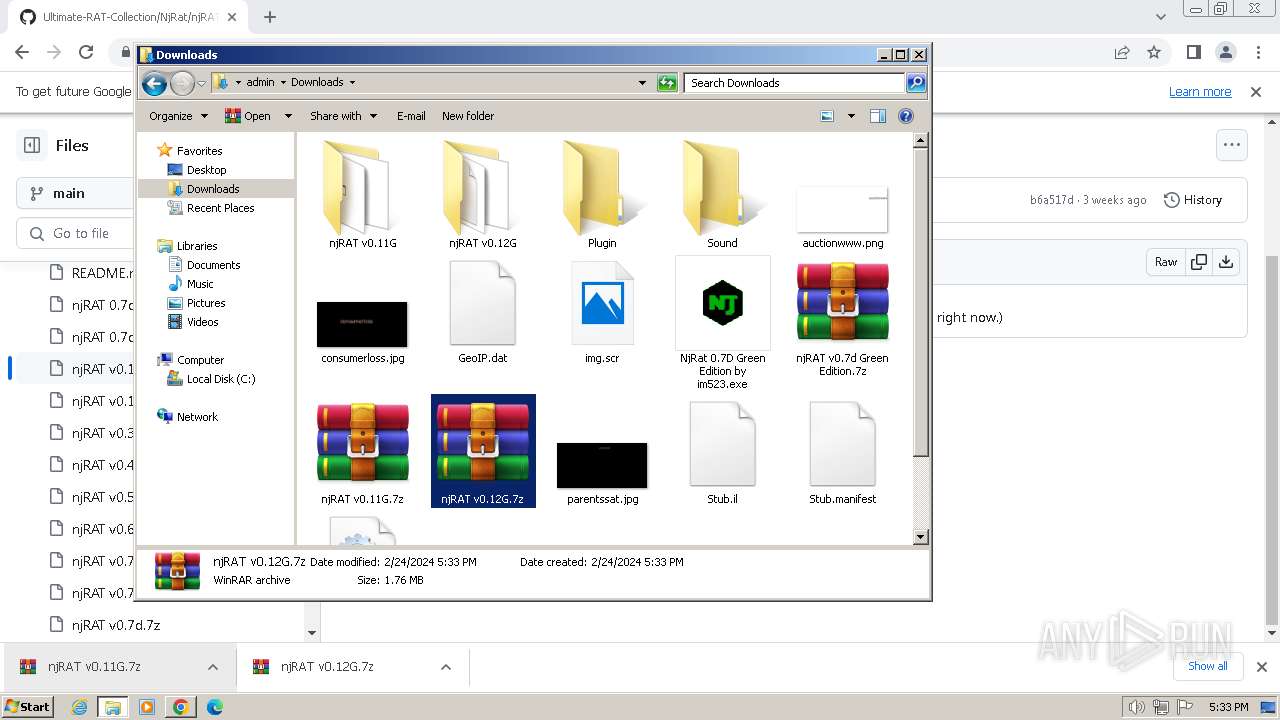Viewport: 1280px width, 720px height.
Task: Click Open in Explorer toolbar
Action: coord(248,116)
